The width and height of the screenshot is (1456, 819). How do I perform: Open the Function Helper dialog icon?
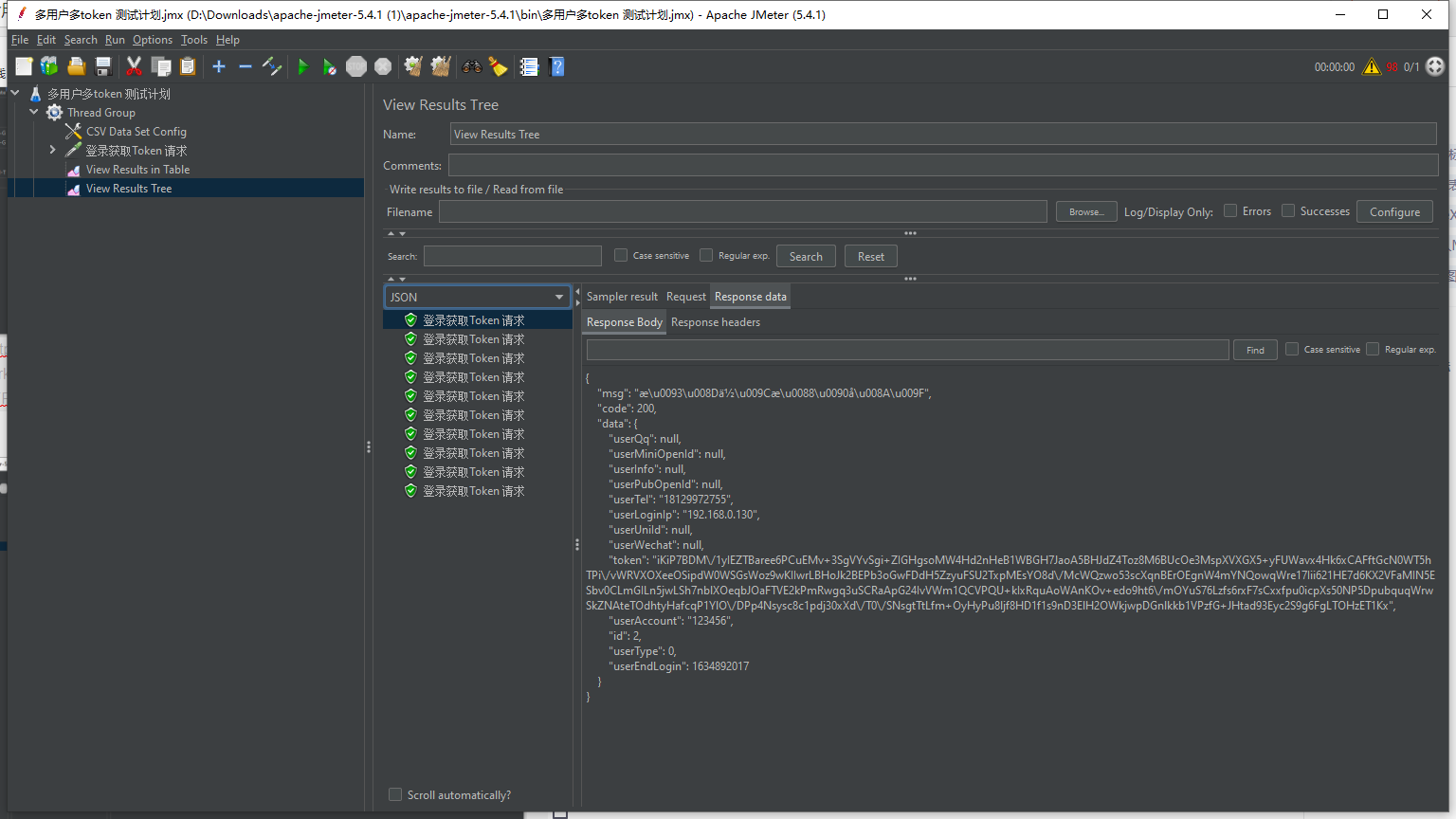tap(529, 66)
